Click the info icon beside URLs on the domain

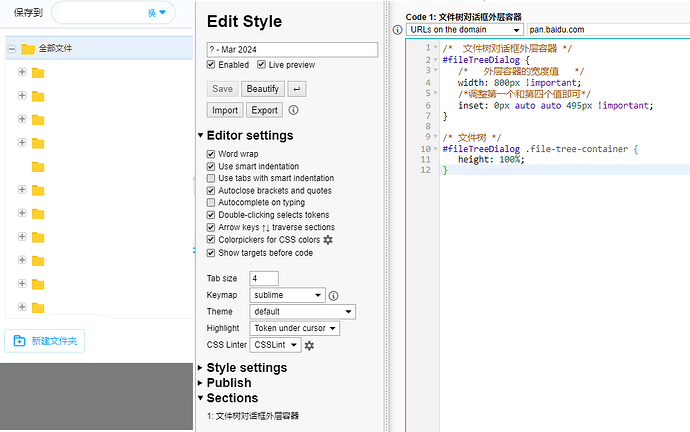point(398,30)
